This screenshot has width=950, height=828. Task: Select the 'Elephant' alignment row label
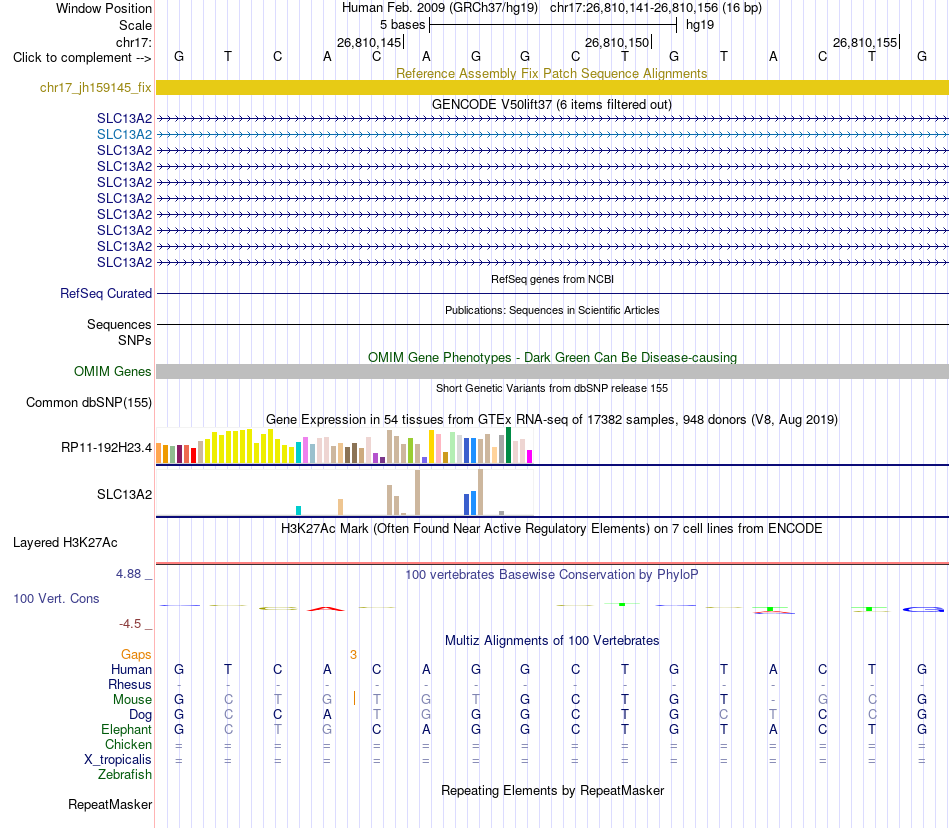click(127, 729)
